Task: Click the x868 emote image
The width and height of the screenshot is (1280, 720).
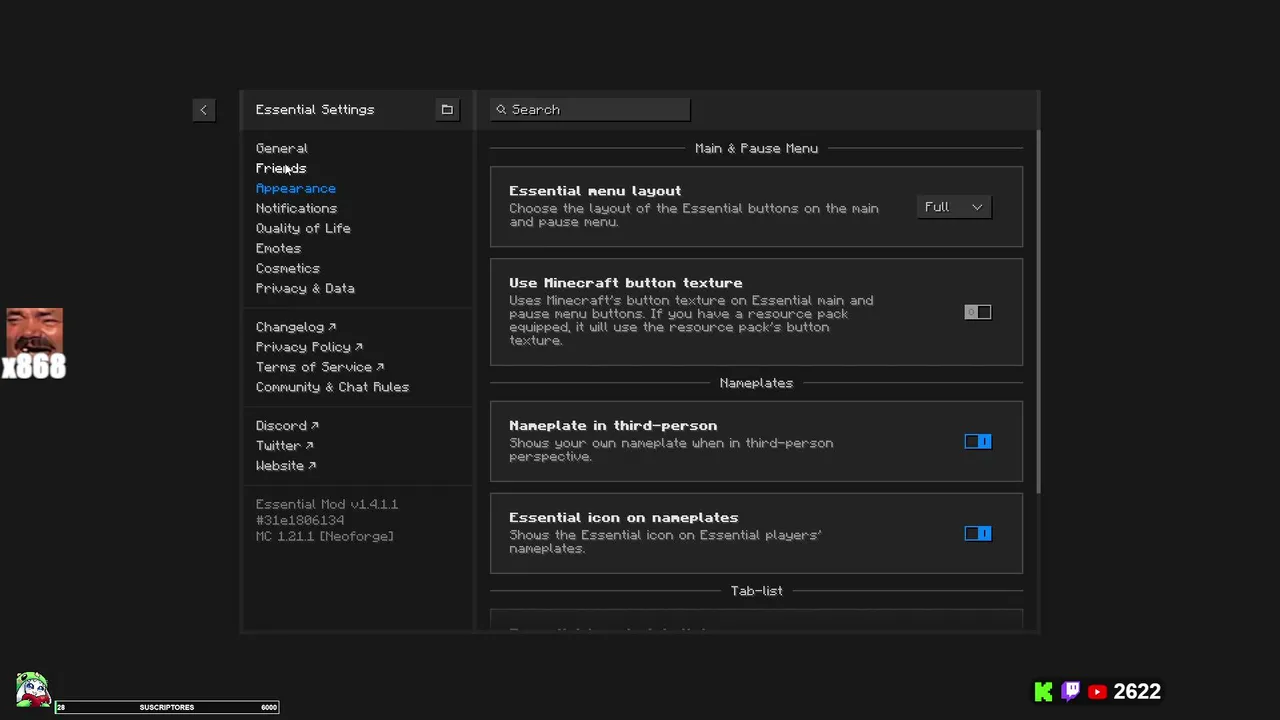Action: pos(34,343)
